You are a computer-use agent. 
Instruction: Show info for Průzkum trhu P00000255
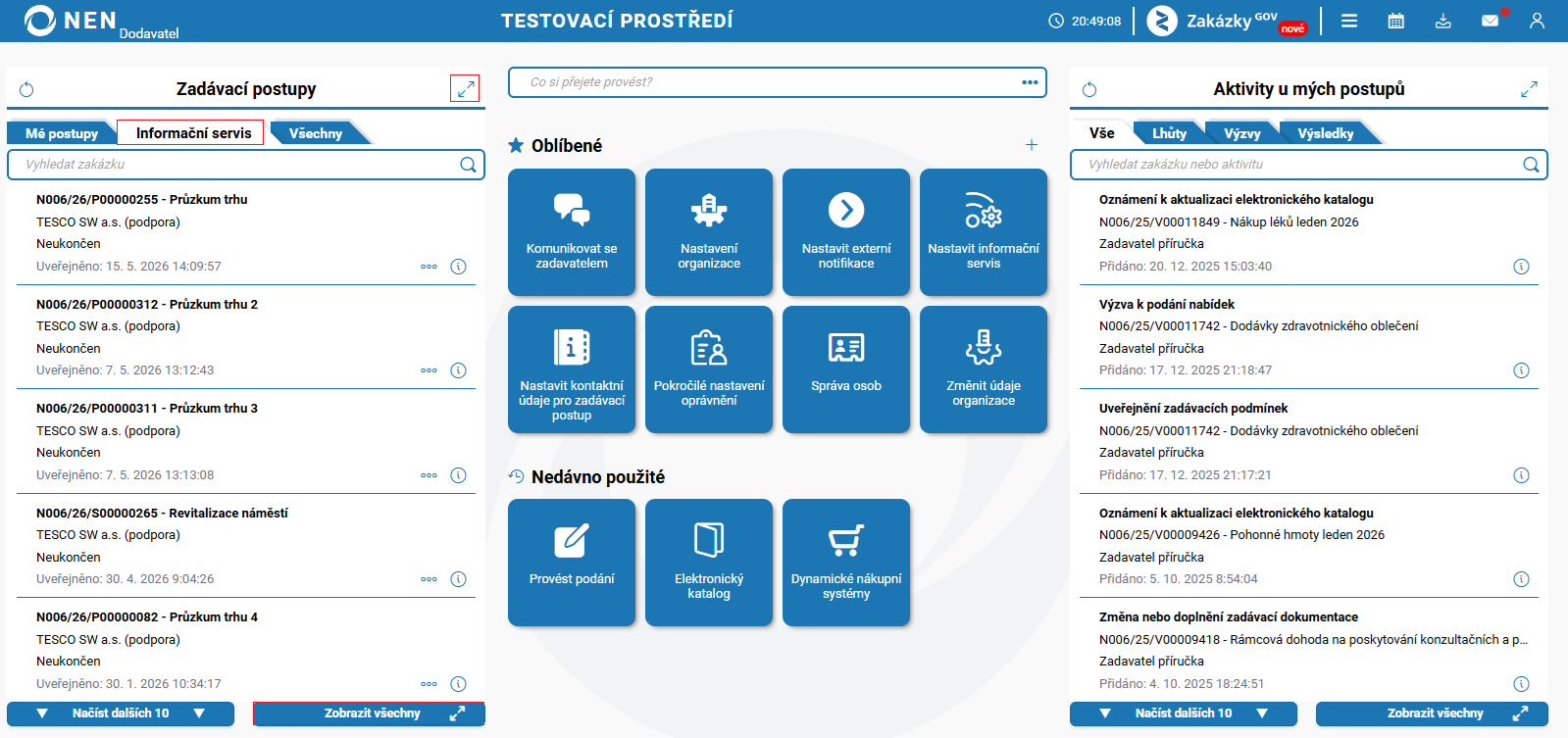[x=458, y=267]
